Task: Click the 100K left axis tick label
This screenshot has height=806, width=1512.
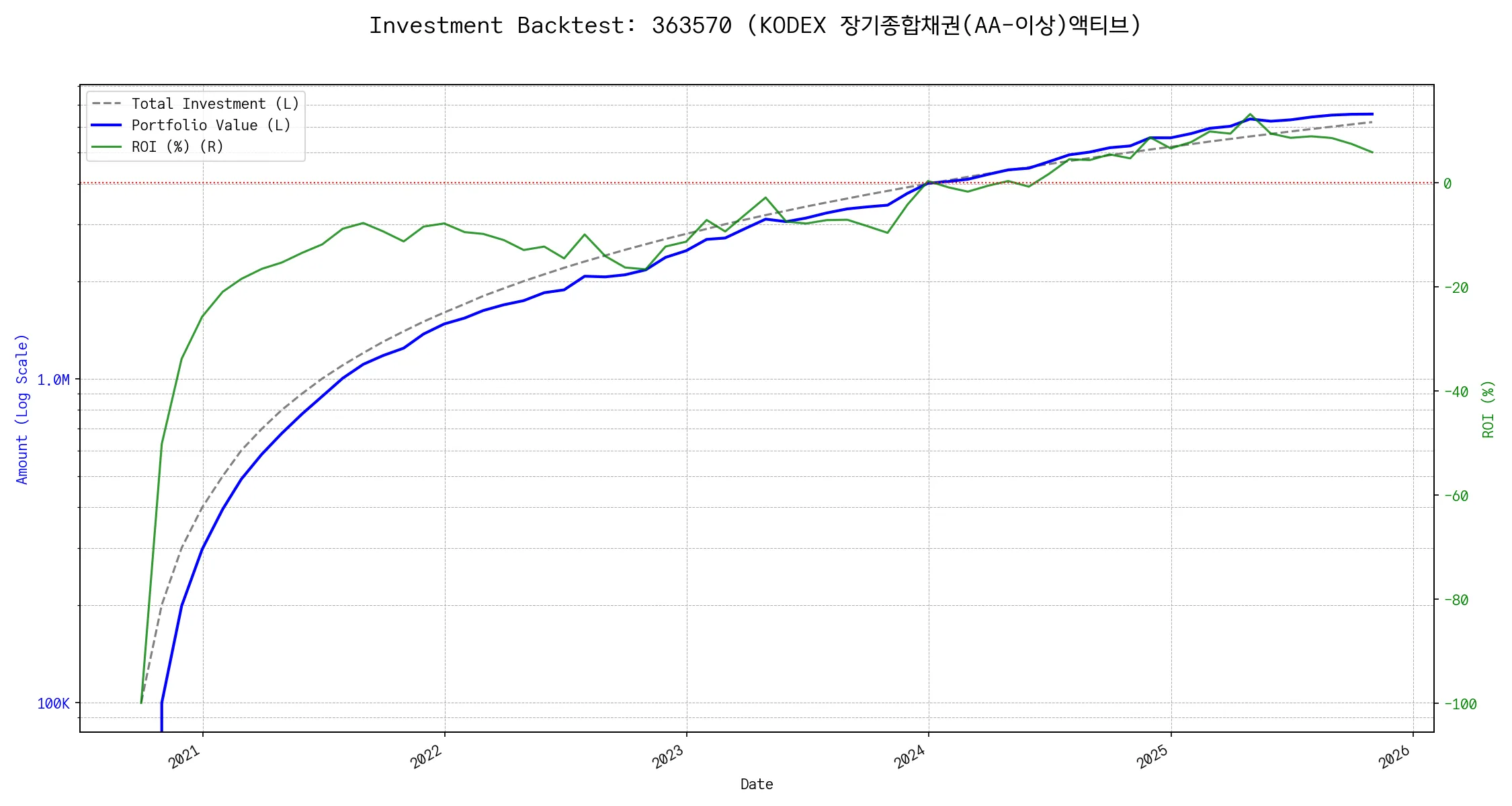Action: [x=53, y=704]
